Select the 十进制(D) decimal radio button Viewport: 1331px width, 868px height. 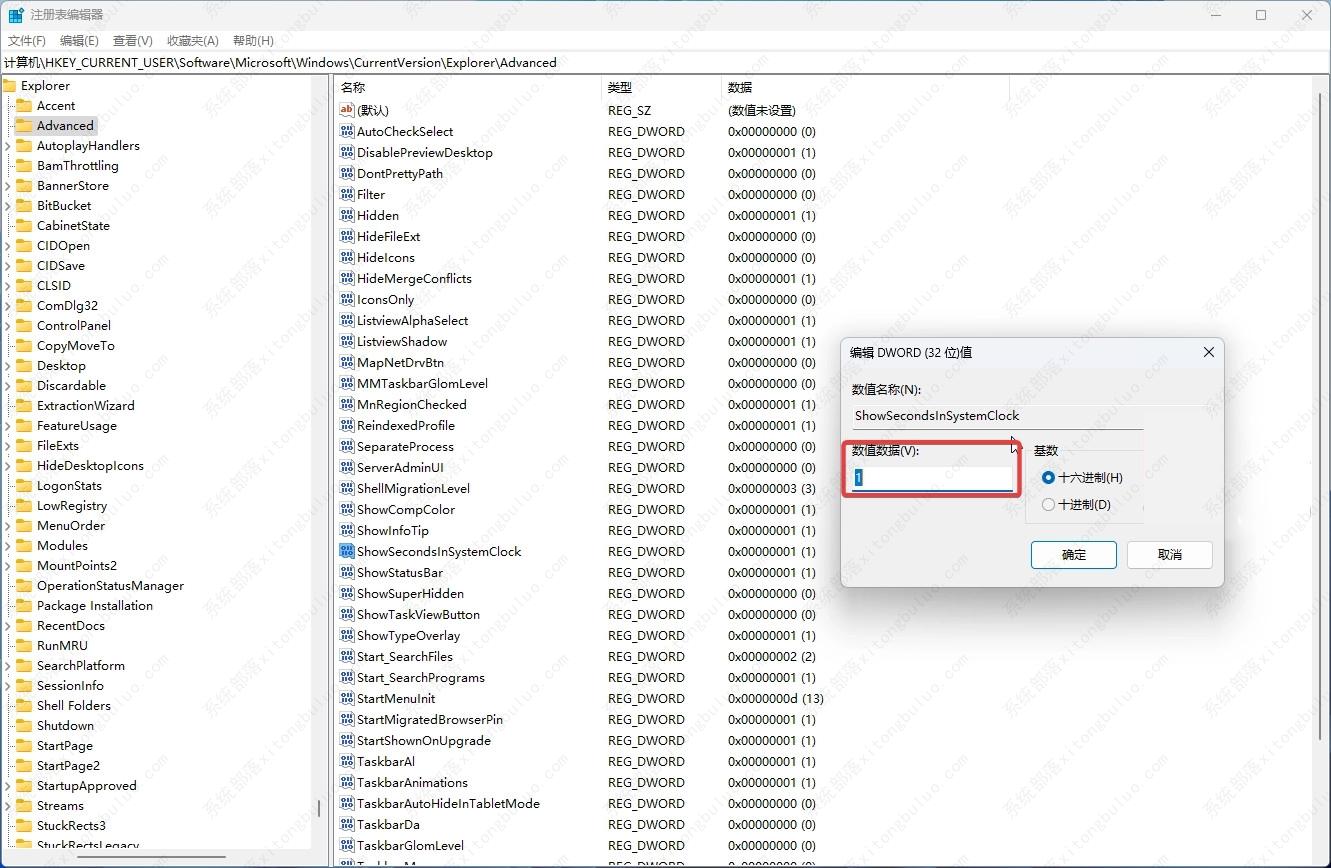pos(1048,505)
